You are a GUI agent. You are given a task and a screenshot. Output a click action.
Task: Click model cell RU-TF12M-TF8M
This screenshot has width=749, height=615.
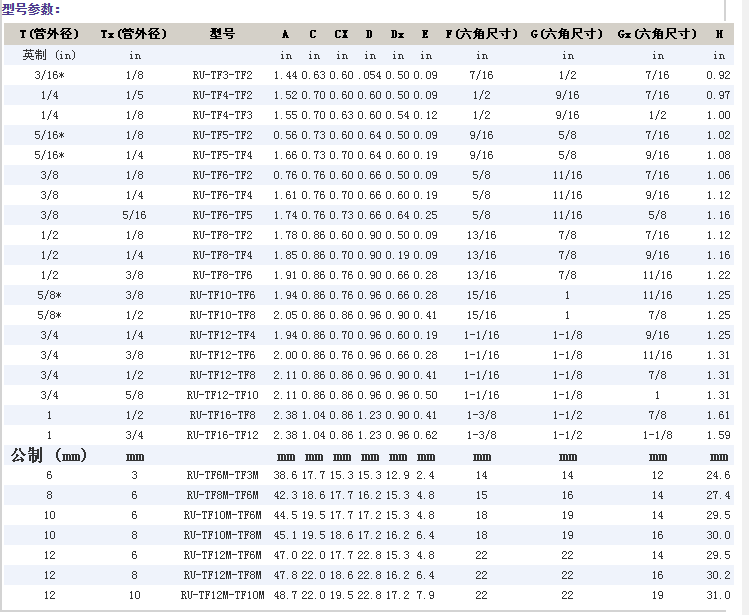222,575
